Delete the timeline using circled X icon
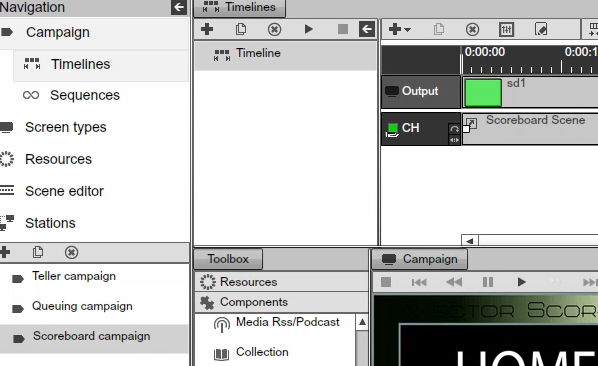598x366 pixels. click(x=275, y=29)
